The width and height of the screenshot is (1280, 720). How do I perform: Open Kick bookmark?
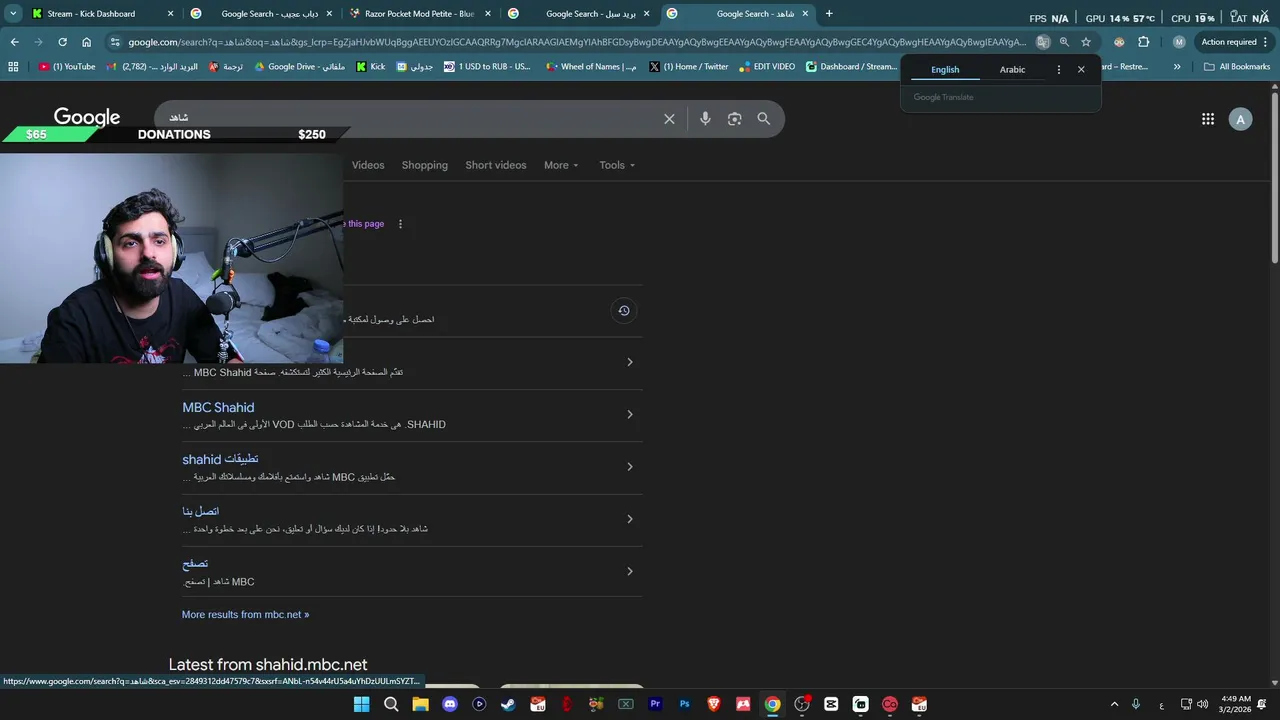pyautogui.click(x=370, y=67)
